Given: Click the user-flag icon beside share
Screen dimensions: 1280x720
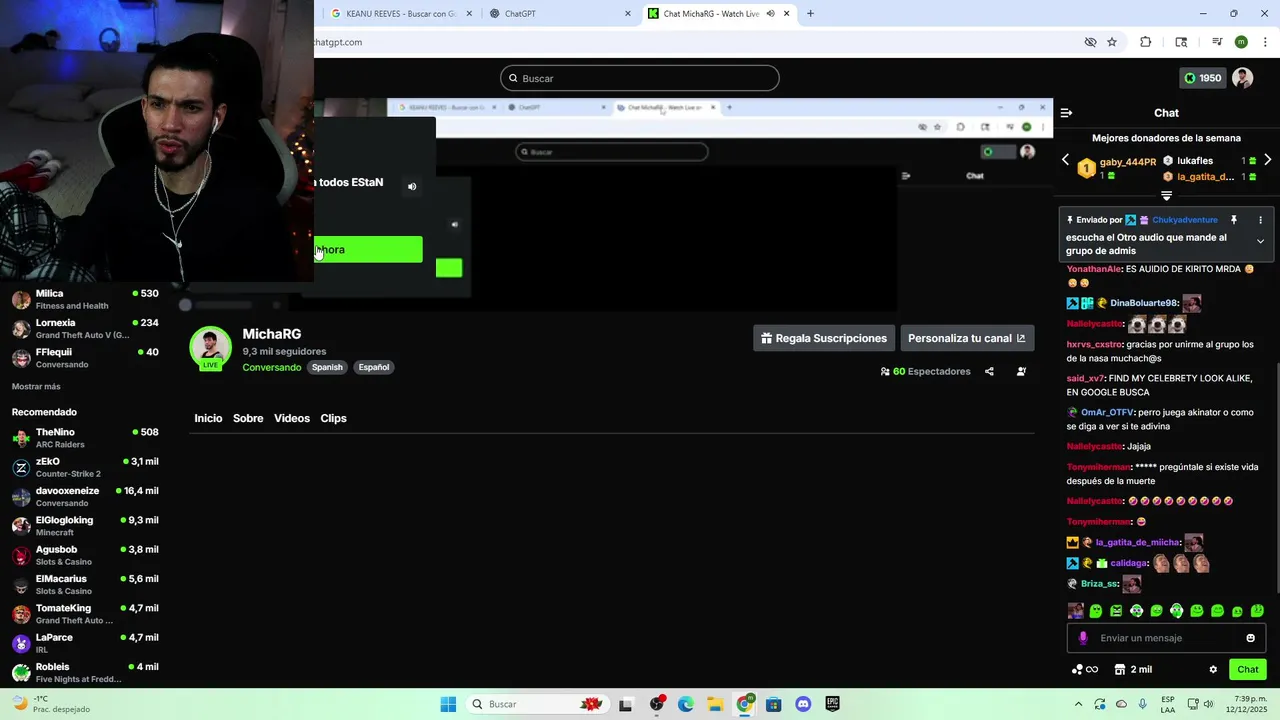Looking at the screenshot, I should click(x=1021, y=371).
